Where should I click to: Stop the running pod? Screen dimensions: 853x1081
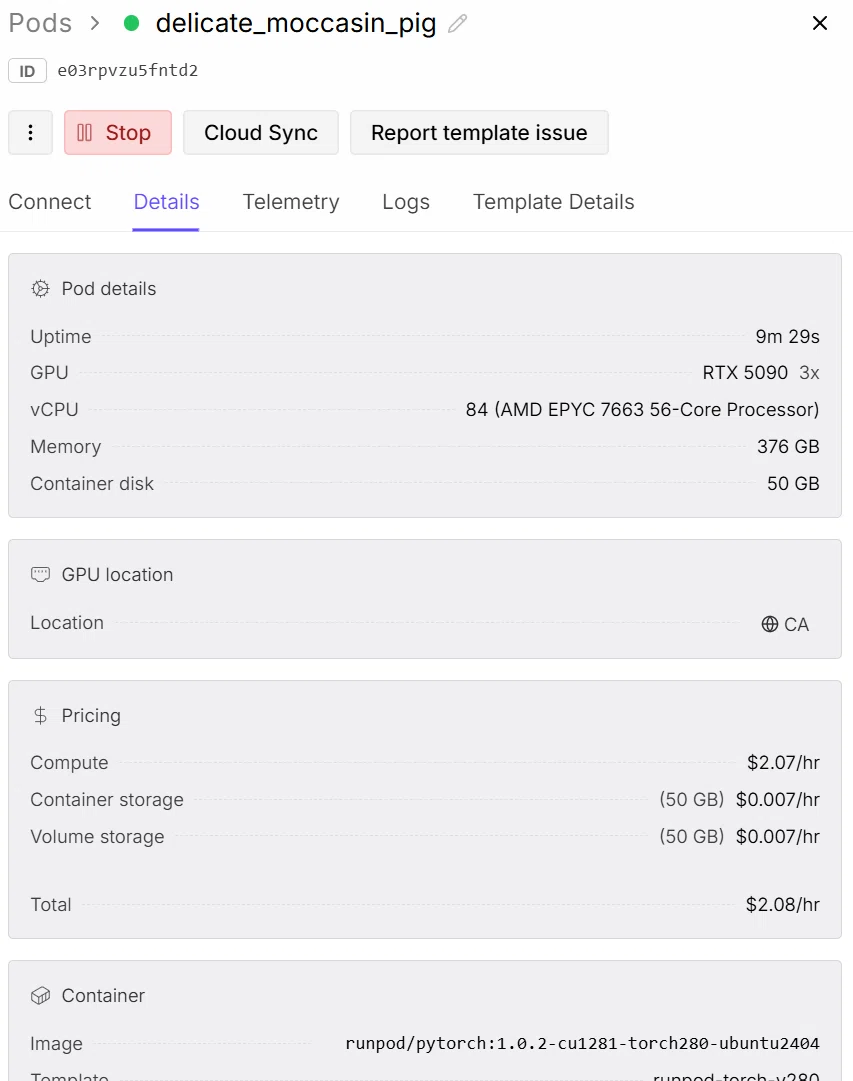pos(118,132)
